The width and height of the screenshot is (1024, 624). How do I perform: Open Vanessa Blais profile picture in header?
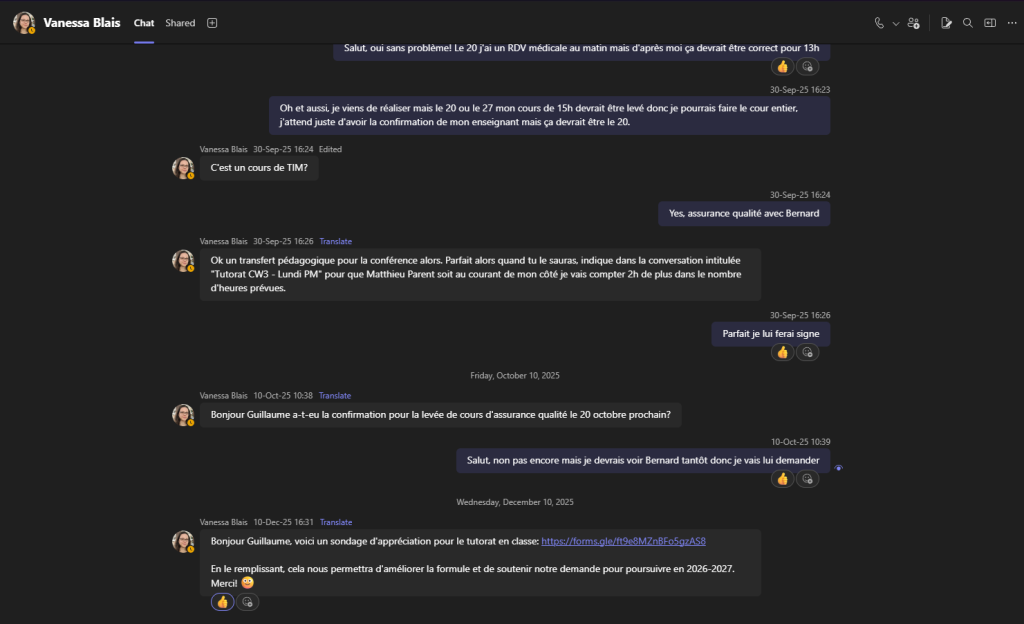24,23
